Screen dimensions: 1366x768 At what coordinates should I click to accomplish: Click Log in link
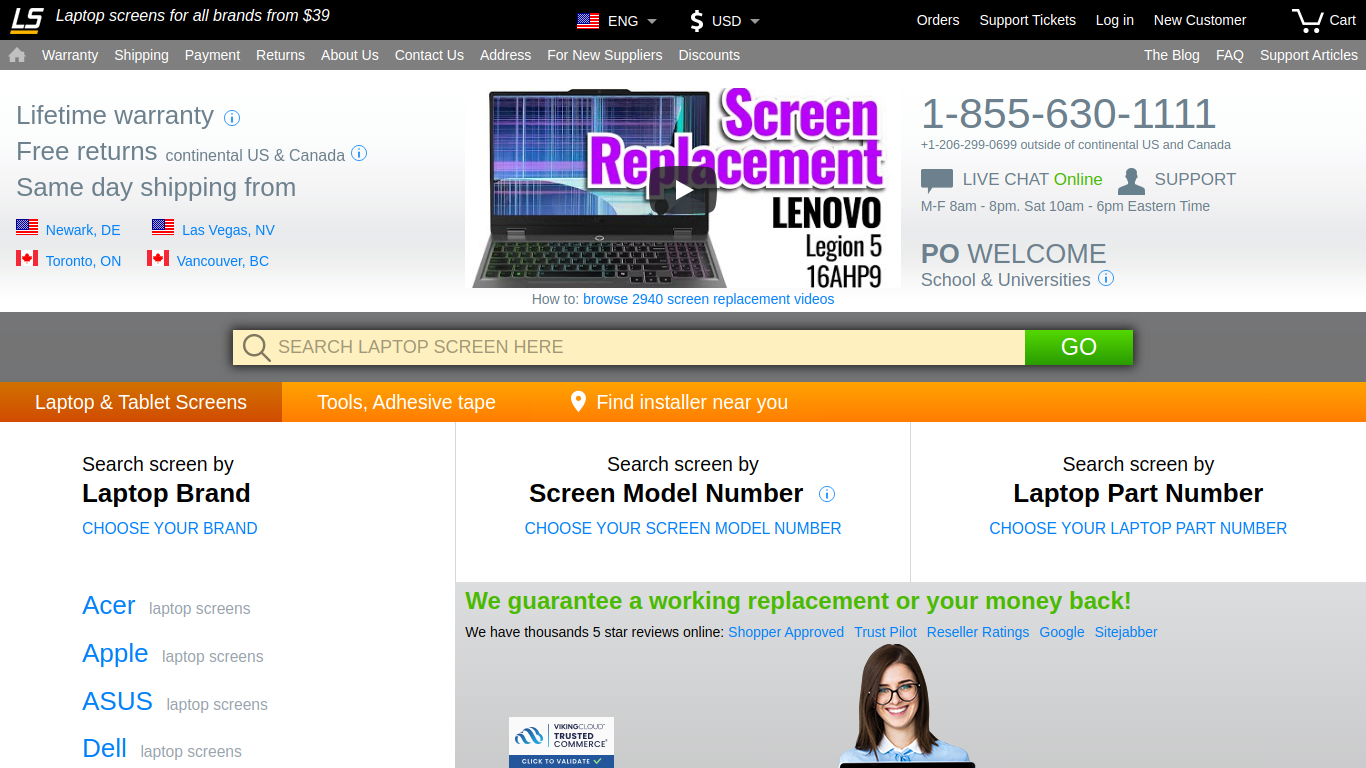[1115, 20]
